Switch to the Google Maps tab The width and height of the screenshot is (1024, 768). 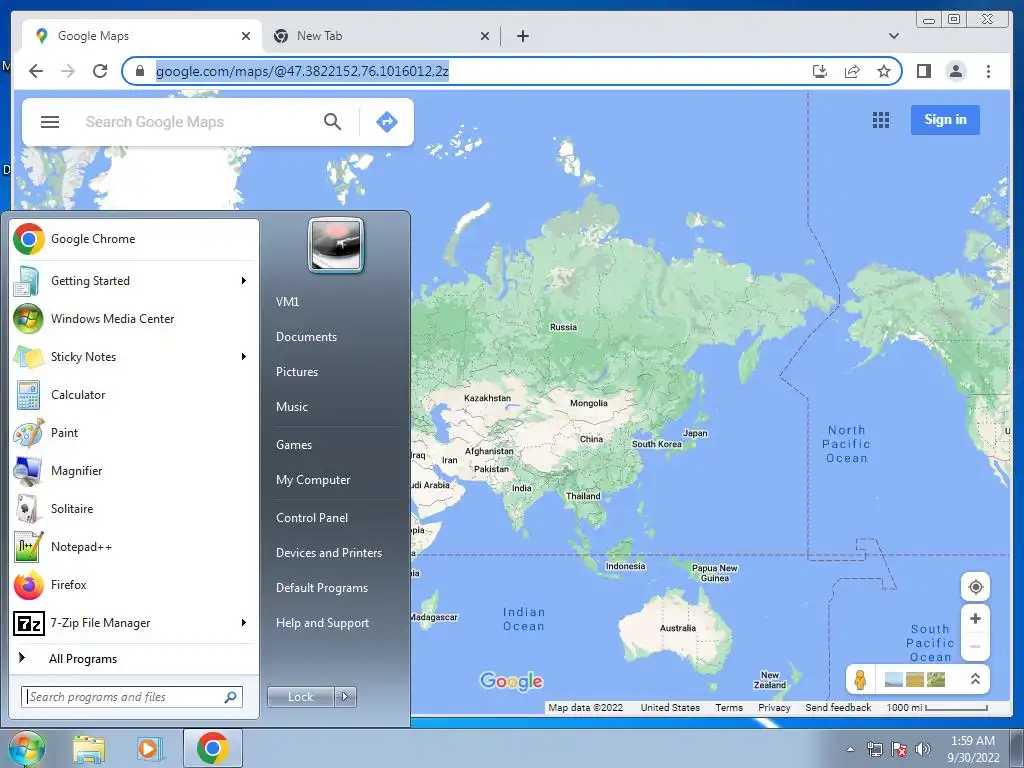[x=142, y=36]
